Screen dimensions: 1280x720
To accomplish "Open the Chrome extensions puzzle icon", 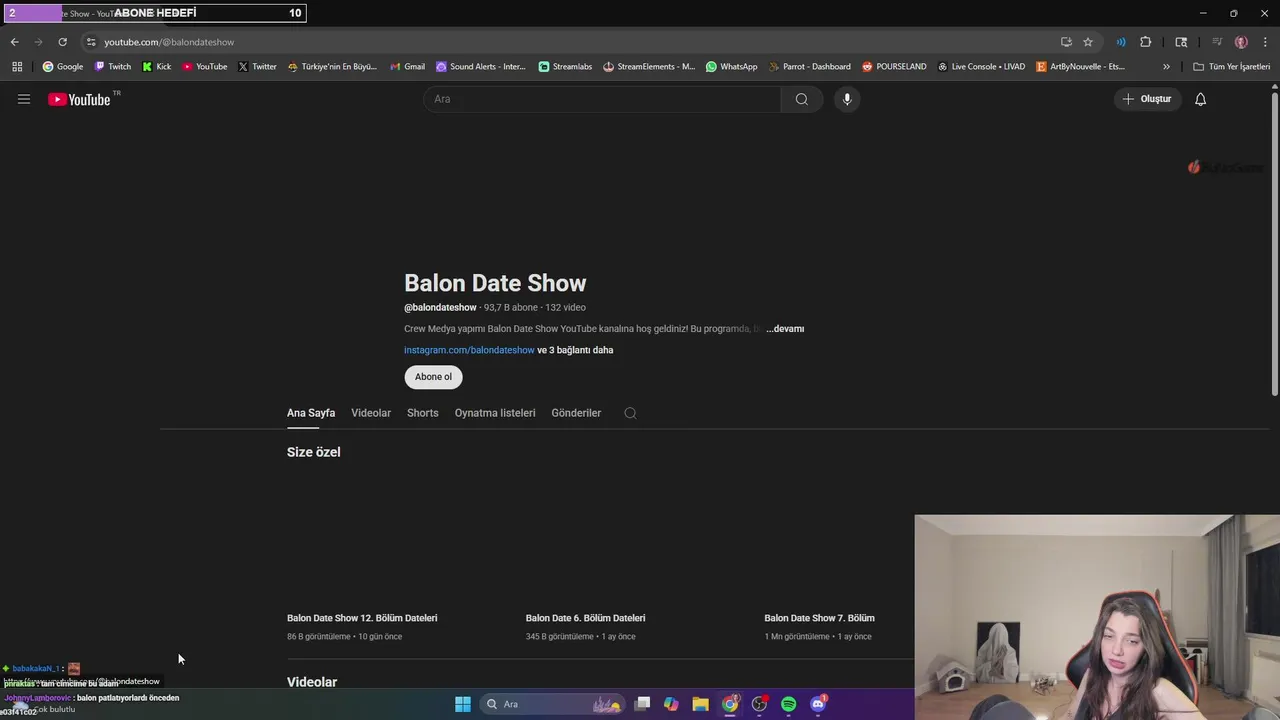I will click(x=1146, y=42).
